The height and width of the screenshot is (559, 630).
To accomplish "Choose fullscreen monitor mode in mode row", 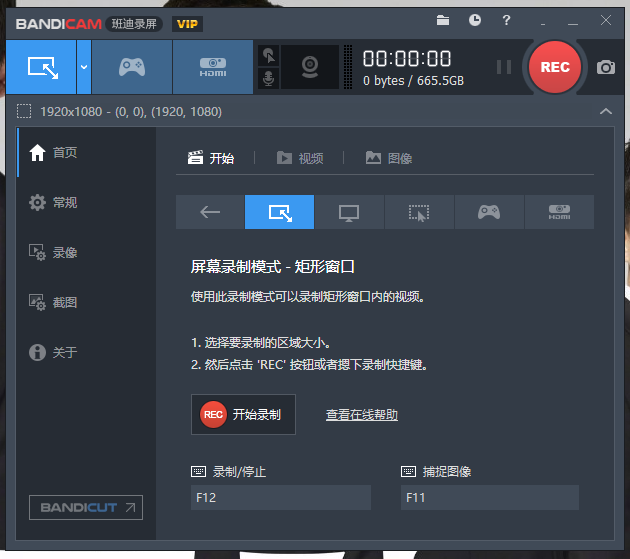I will click(x=349, y=212).
